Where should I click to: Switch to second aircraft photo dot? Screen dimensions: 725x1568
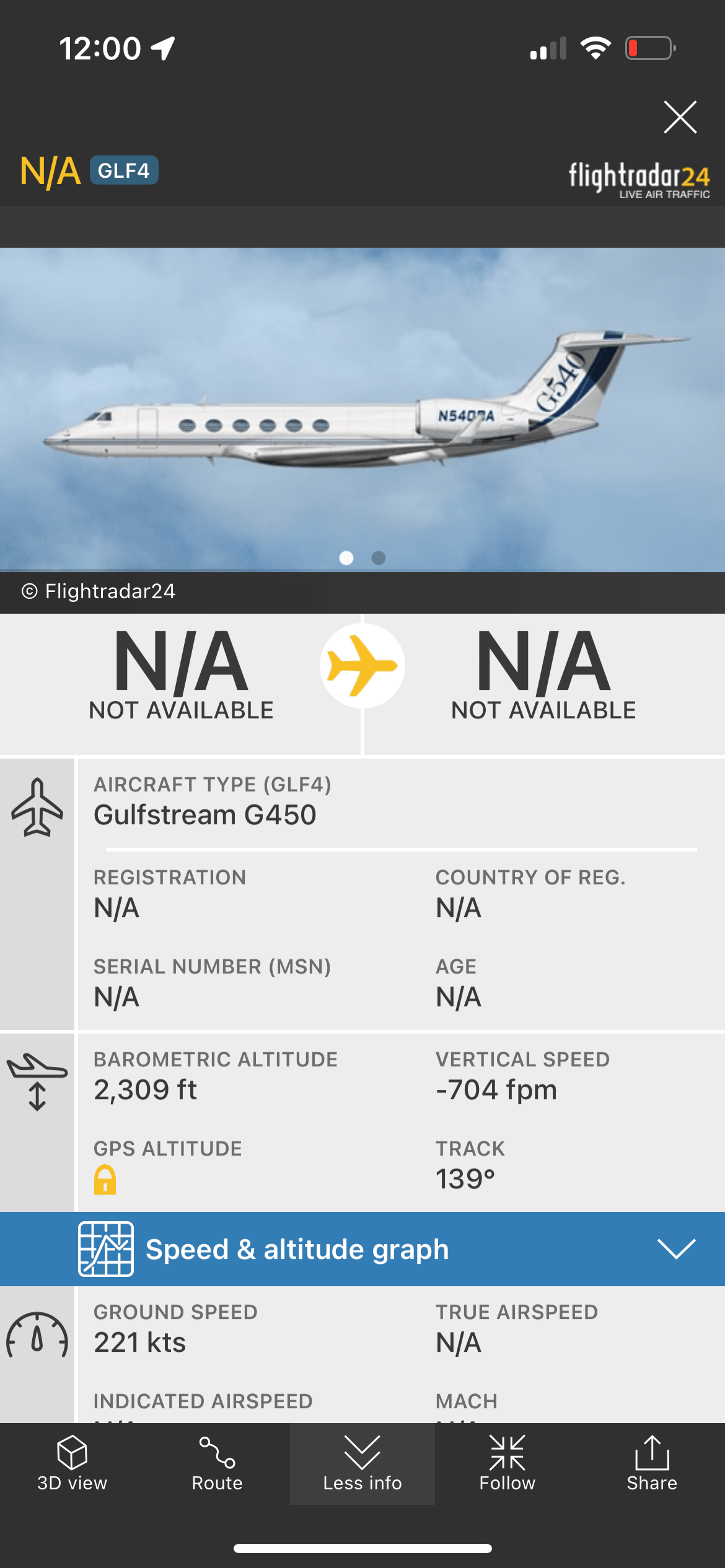379,558
